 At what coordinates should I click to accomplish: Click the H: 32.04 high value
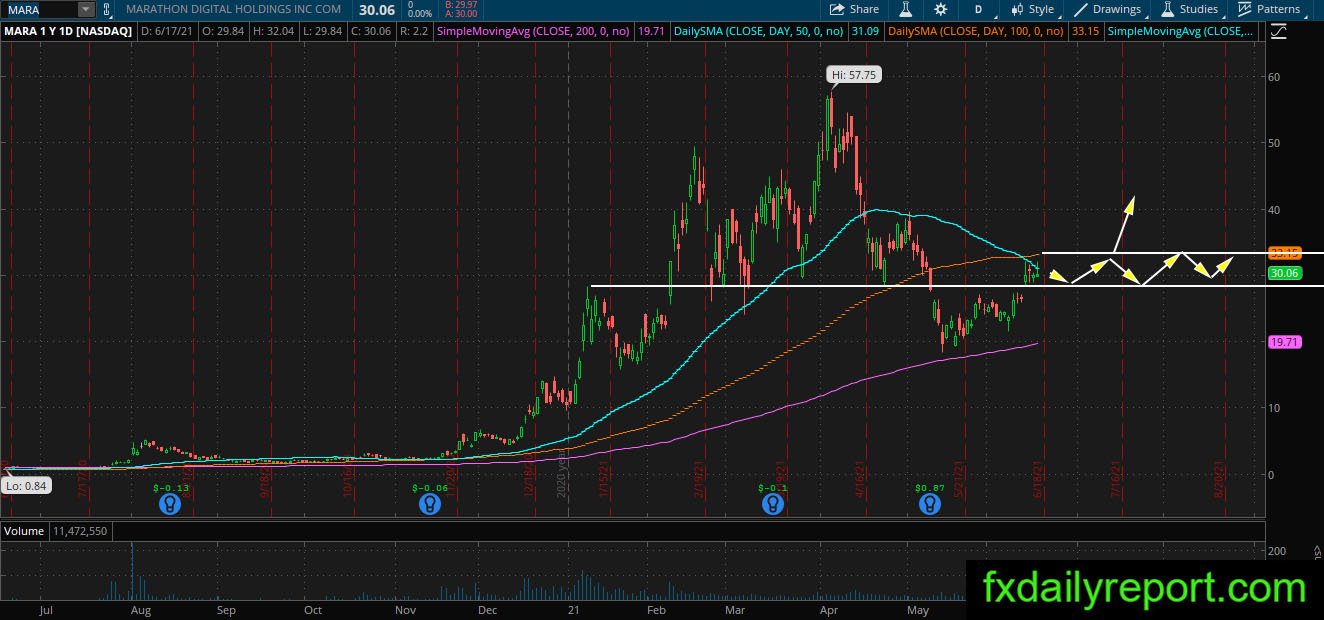pos(274,32)
